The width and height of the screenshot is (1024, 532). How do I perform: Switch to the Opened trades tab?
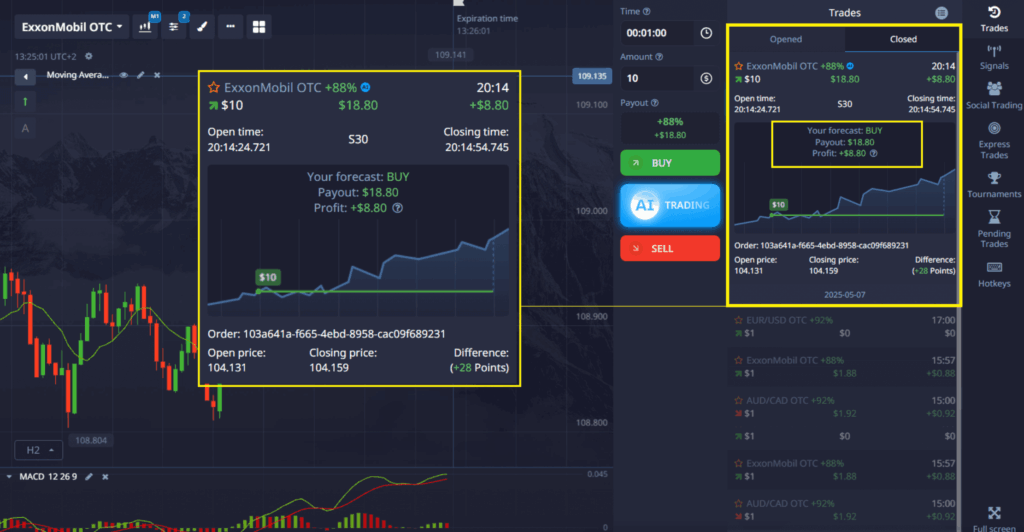[786, 39]
